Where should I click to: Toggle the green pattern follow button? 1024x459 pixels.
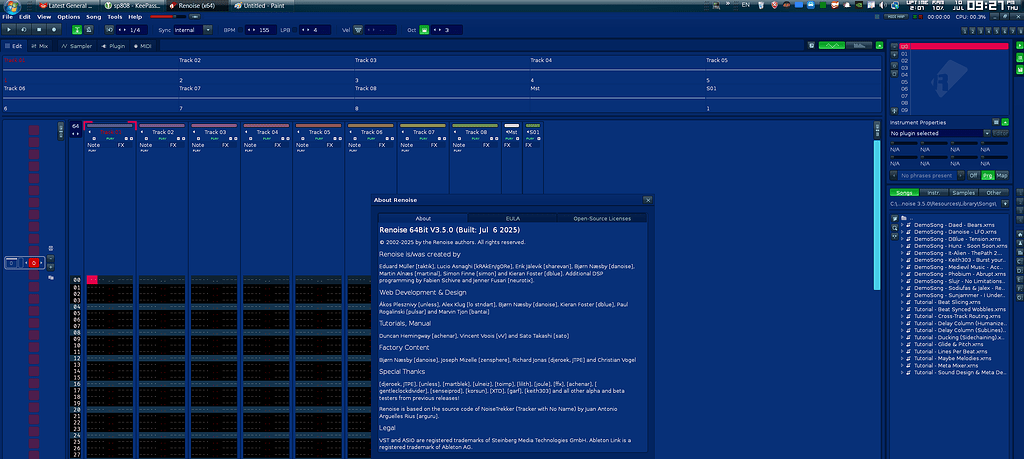point(77,29)
